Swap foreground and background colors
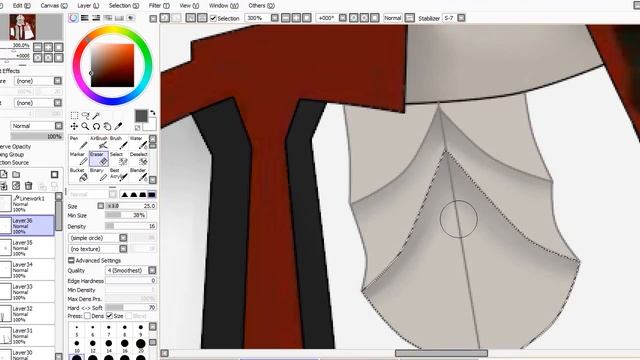Image resolution: width=640 pixels, height=360 pixels. coord(153,113)
